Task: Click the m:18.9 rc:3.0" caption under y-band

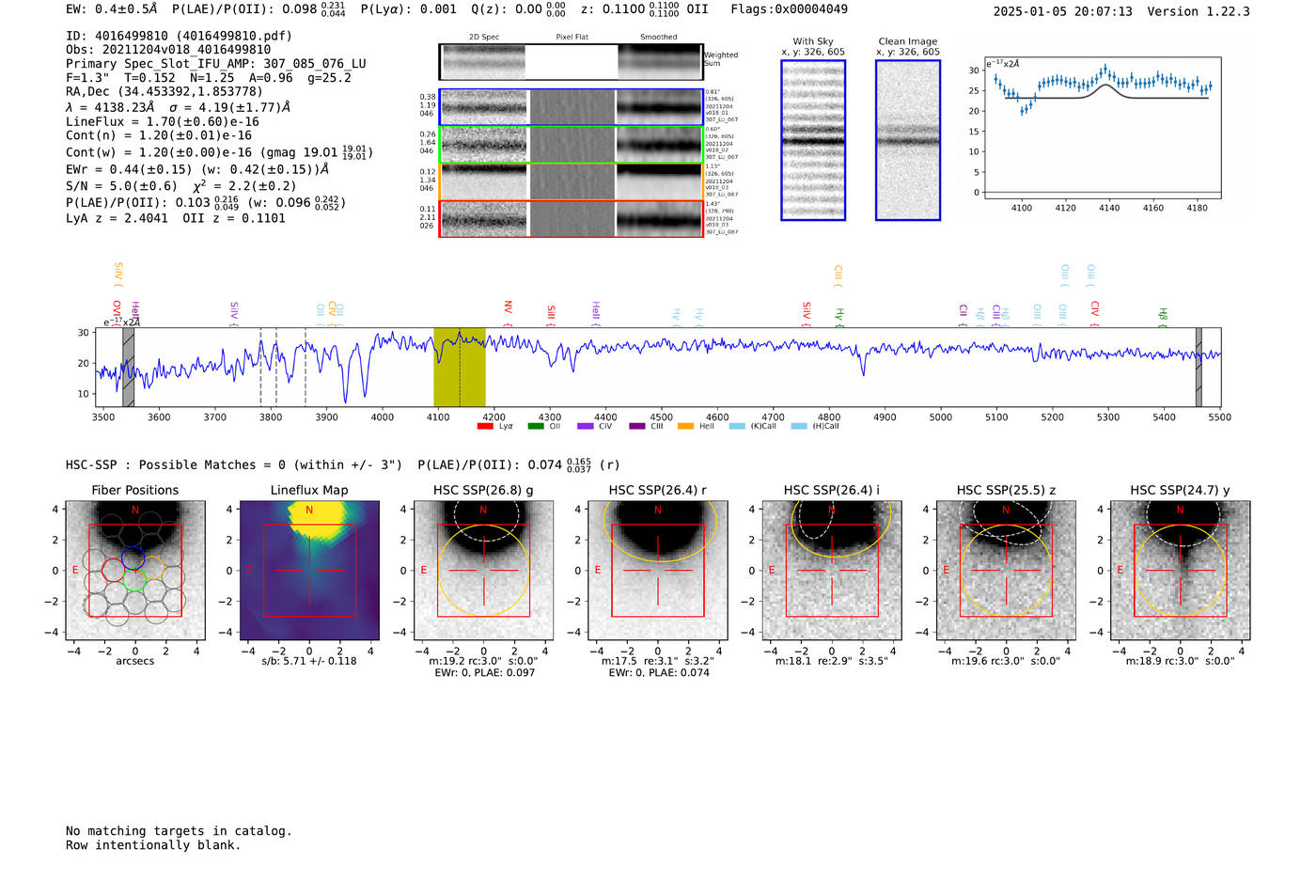Action: coord(1181,661)
